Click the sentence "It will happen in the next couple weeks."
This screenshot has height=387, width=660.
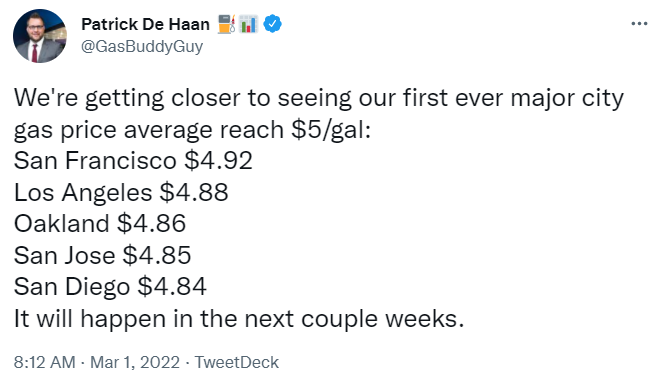pyautogui.click(x=239, y=319)
